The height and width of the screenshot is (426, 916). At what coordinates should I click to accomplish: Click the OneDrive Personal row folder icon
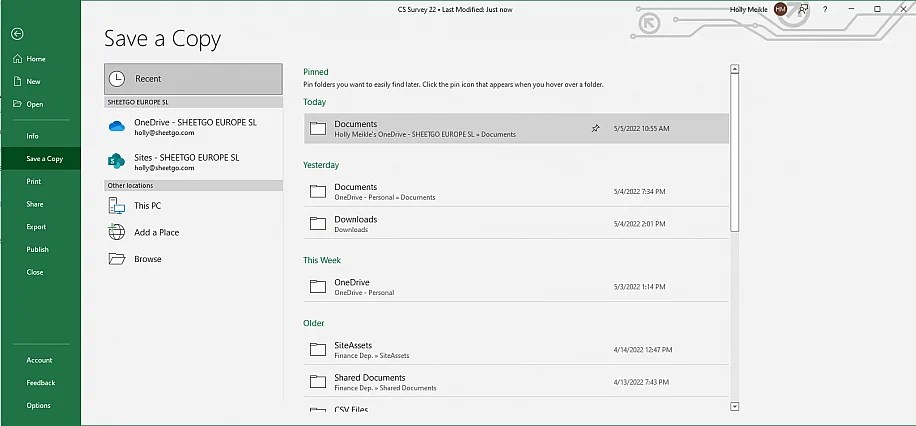[x=318, y=286]
